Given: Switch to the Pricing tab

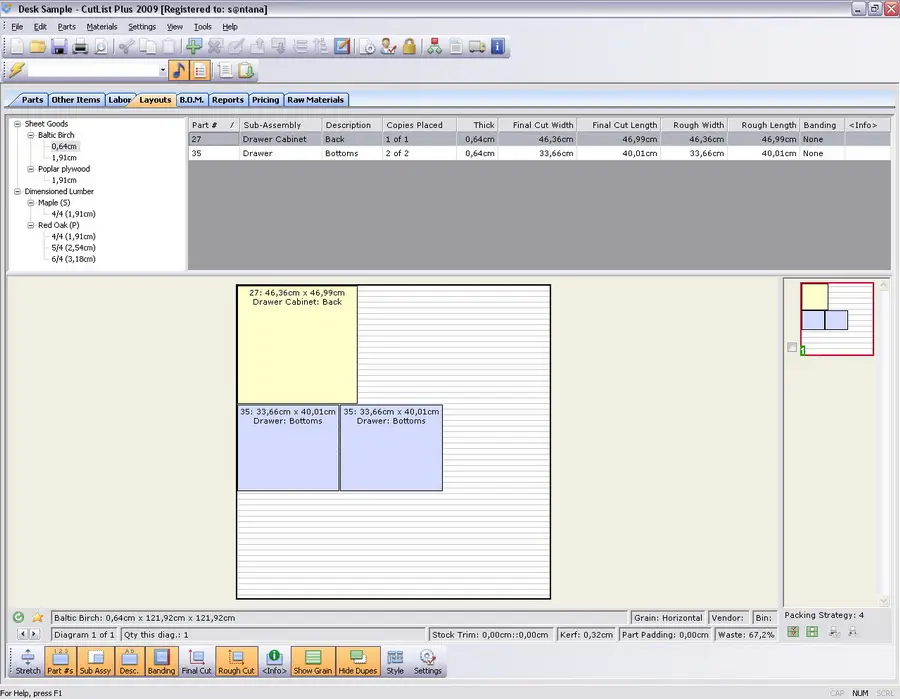Looking at the screenshot, I should 265,100.
